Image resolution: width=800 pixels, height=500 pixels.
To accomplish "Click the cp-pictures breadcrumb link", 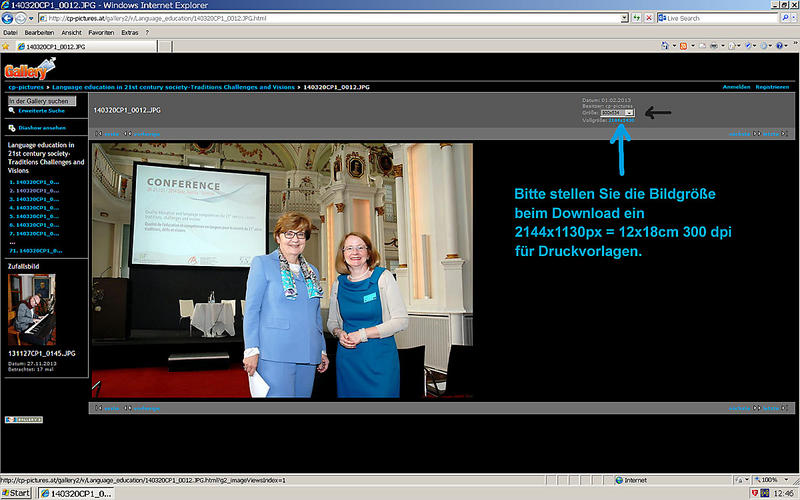I will pos(26,87).
